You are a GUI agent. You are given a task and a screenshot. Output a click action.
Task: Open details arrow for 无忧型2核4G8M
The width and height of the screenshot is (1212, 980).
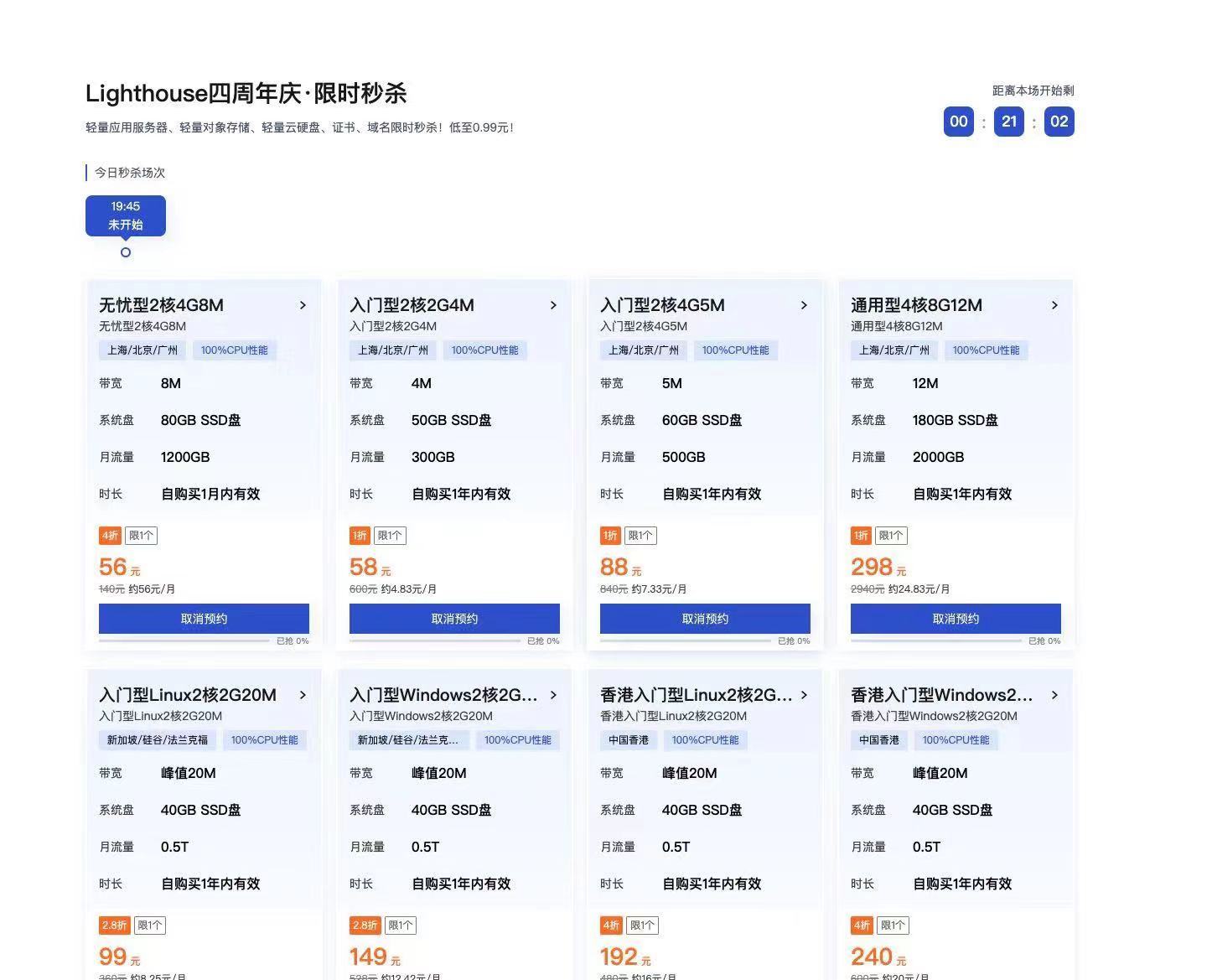pyautogui.click(x=303, y=305)
